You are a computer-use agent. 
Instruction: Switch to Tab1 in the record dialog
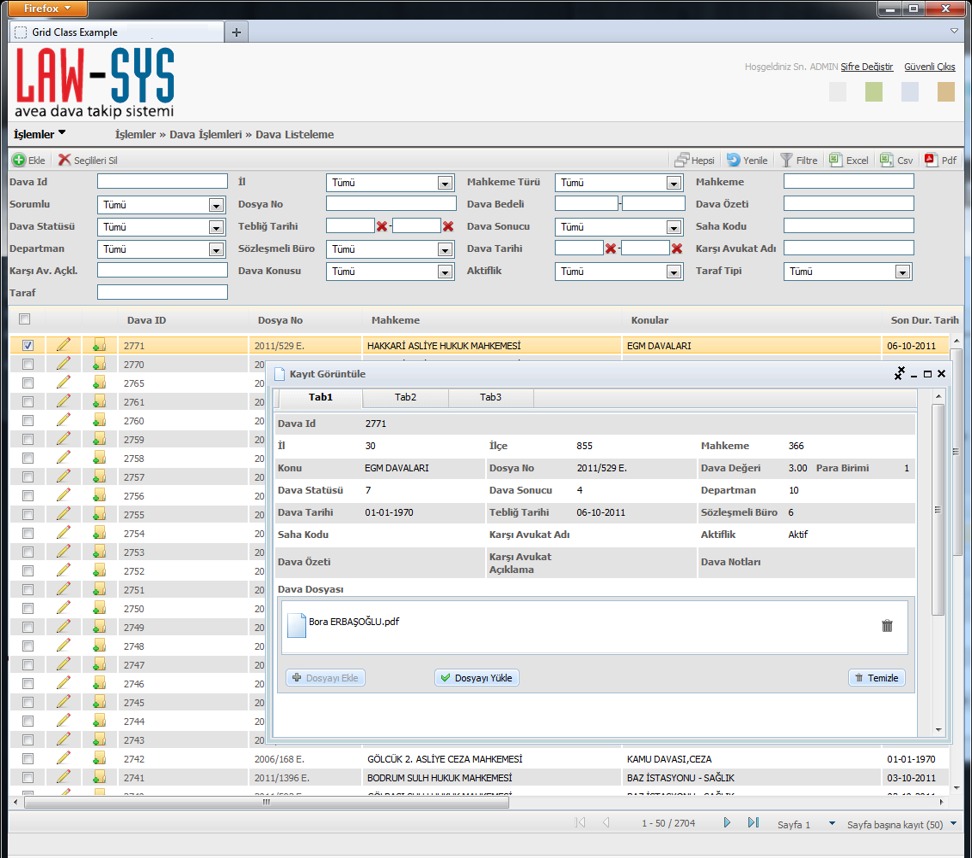[x=320, y=397]
